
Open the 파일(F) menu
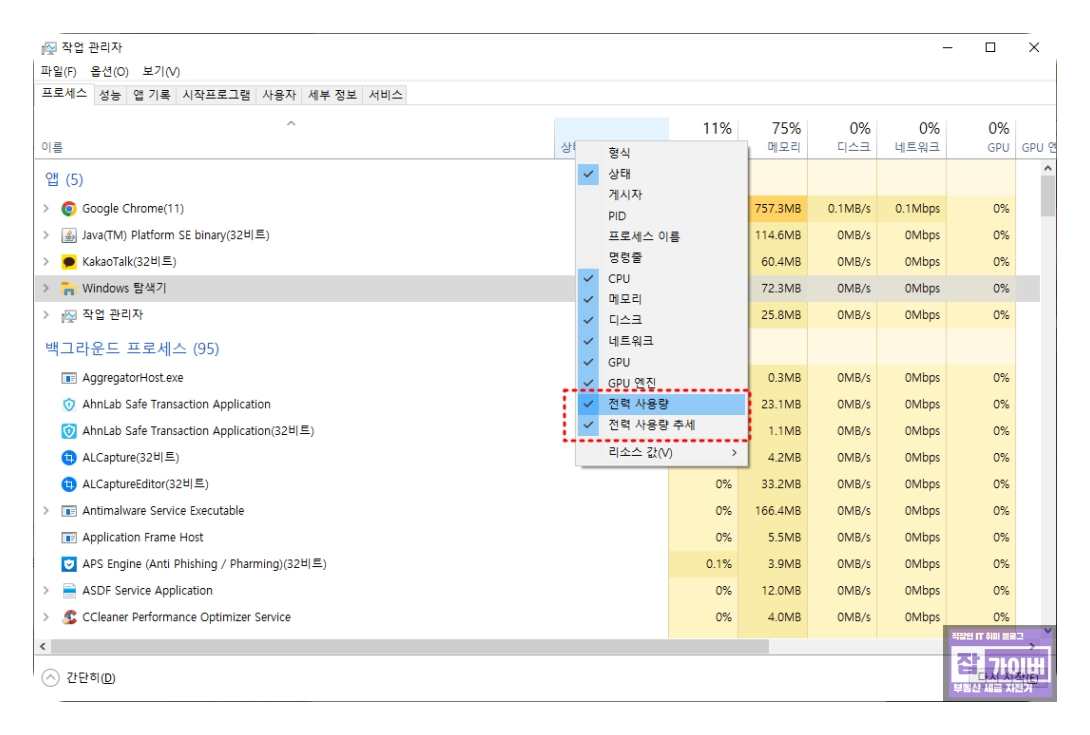[x=58, y=71]
